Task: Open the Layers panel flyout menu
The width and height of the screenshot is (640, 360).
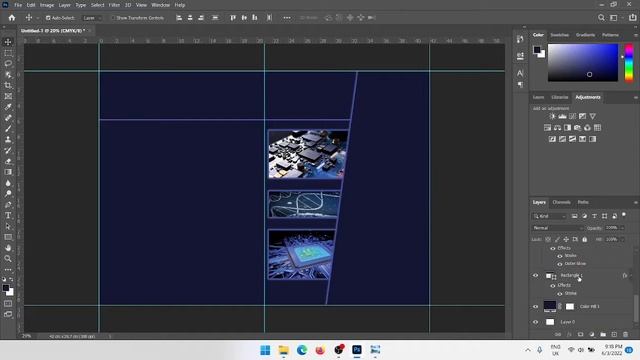Action: click(x=636, y=202)
